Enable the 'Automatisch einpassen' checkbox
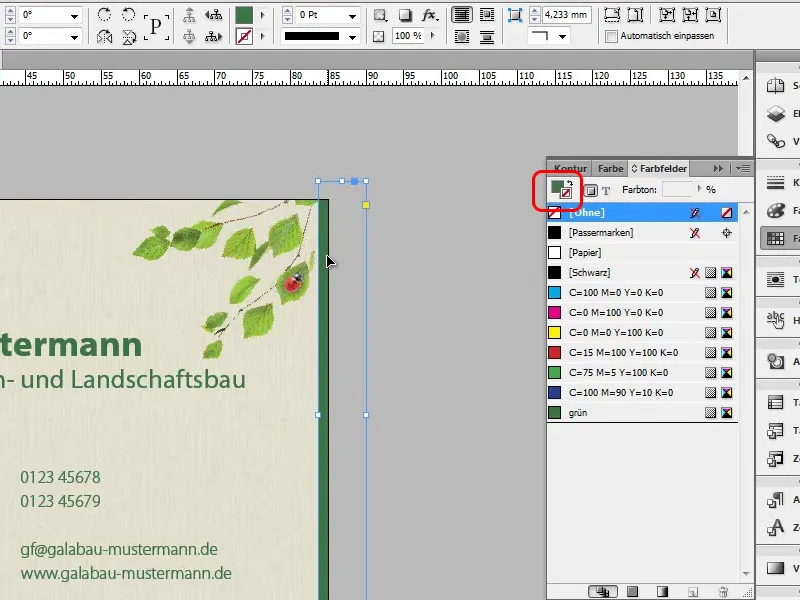Viewport: 800px width, 600px height. 612,37
